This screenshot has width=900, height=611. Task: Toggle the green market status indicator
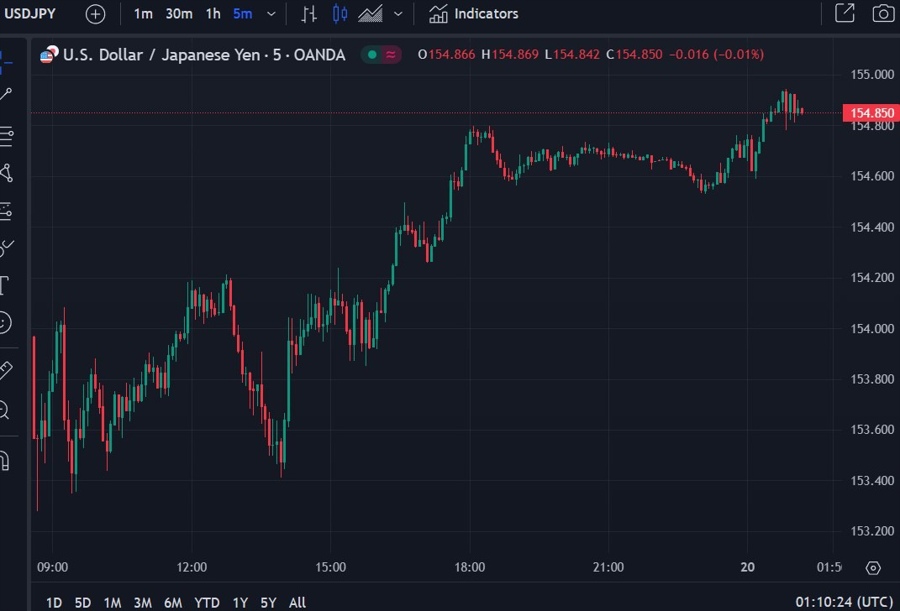click(372, 55)
